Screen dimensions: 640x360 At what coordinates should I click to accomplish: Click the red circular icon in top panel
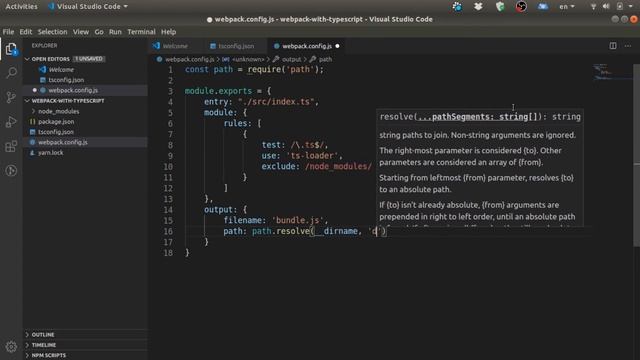(521, 7)
